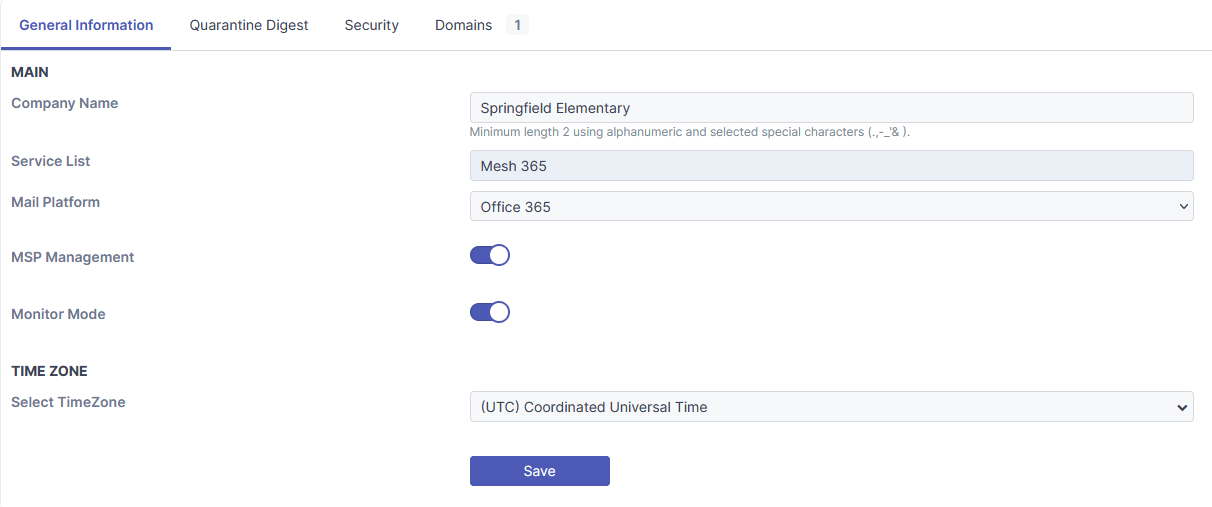Turn off the Monitor Mode switch
Viewport: 1212px width, 507px height.
click(x=490, y=312)
